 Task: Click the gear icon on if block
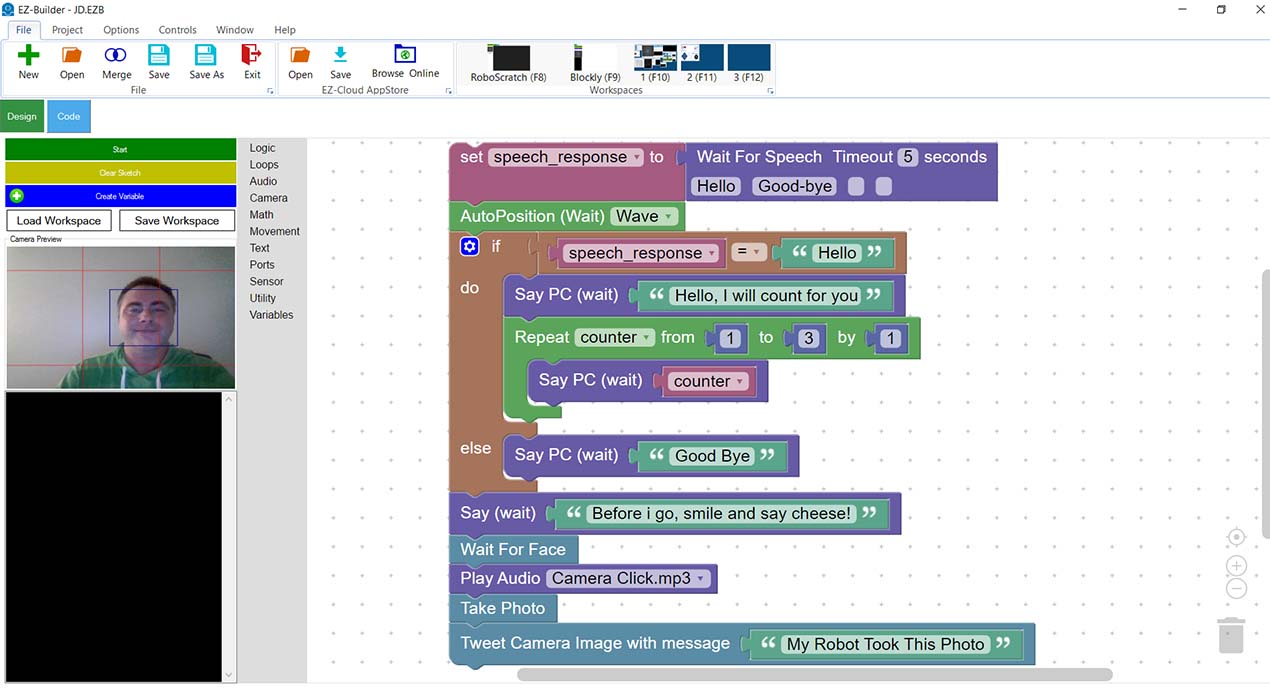click(470, 246)
